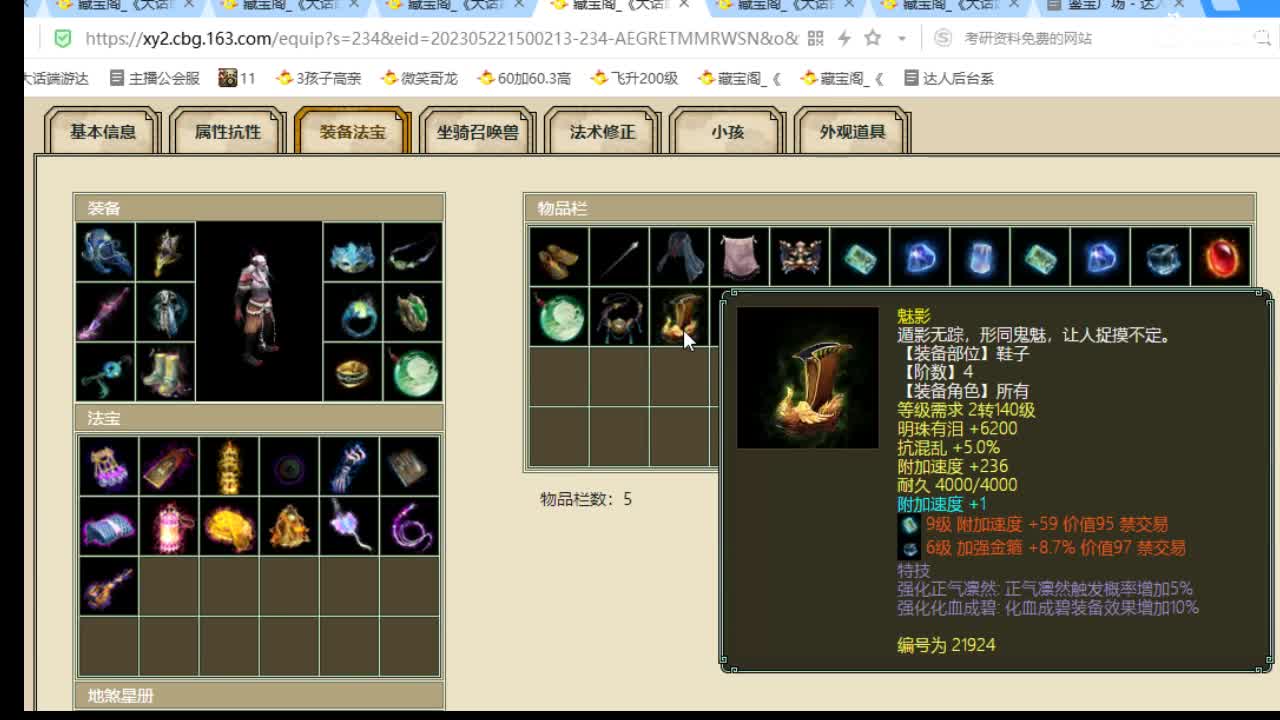
Task: Select the lute instrument talisman in 法宝
Action: click(x=109, y=586)
